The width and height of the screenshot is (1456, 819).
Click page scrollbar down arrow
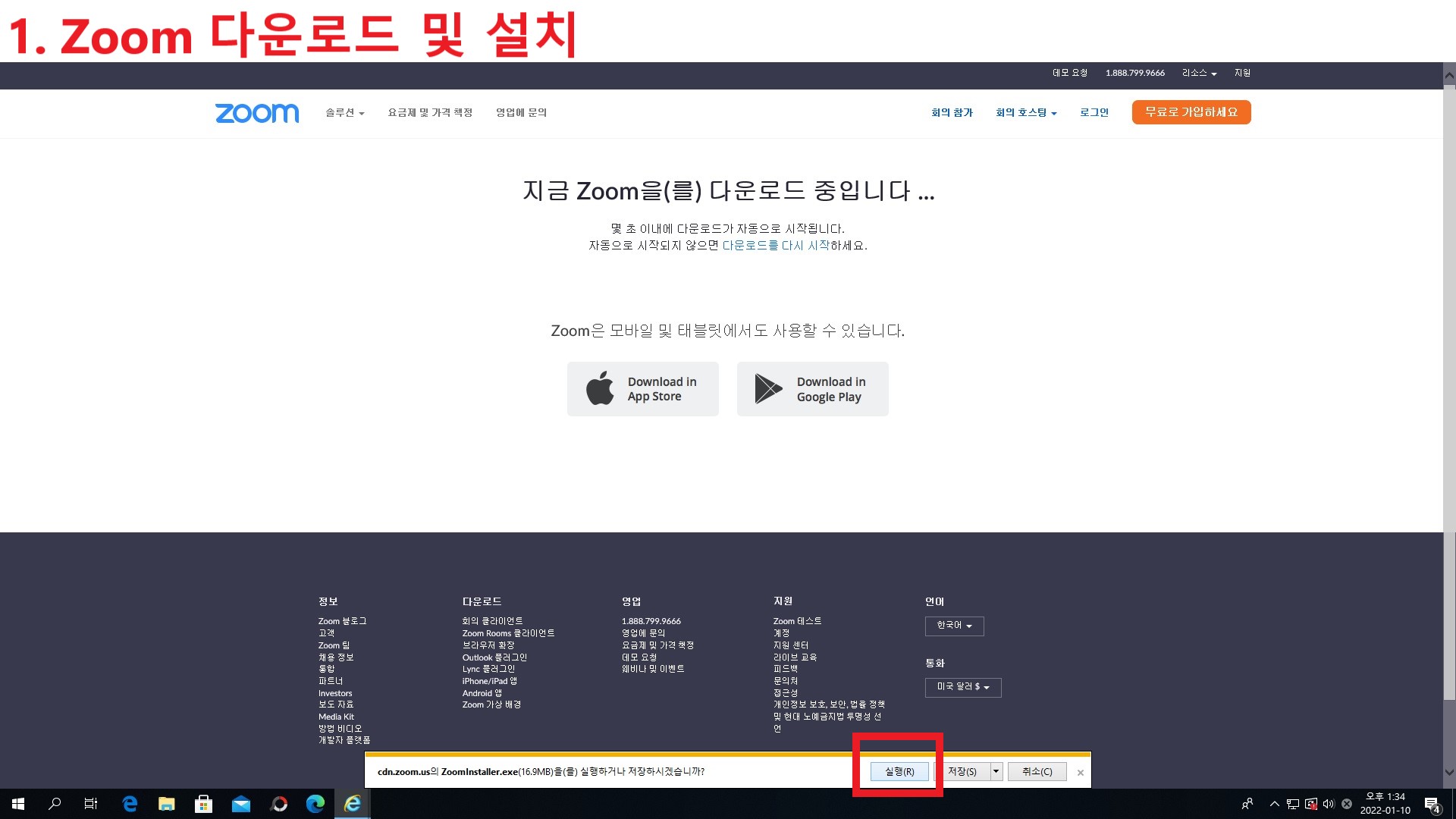tap(1449, 773)
